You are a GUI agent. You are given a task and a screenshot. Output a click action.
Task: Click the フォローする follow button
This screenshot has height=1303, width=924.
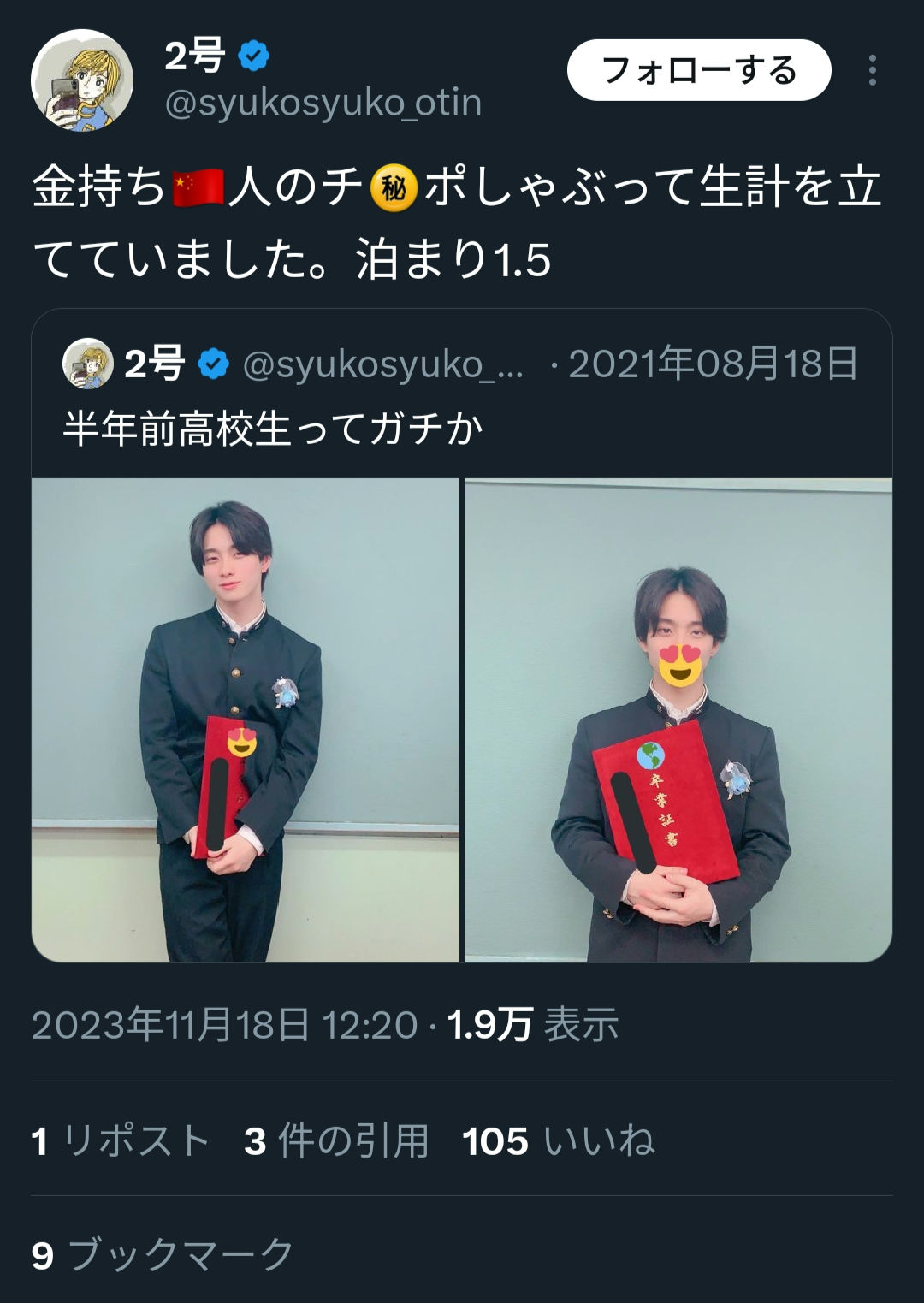pos(699,70)
